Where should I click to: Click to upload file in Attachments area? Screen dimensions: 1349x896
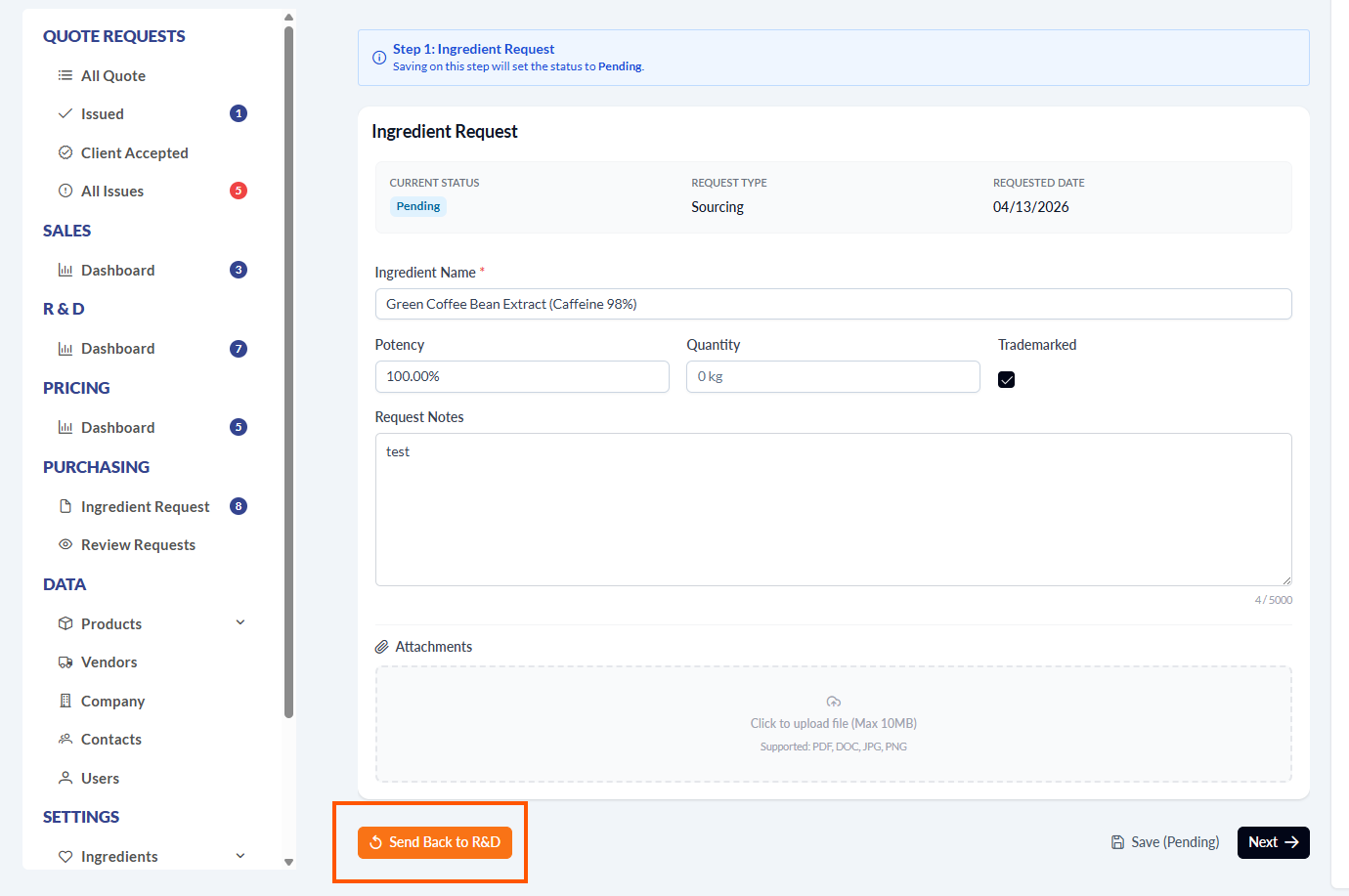[x=834, y=724]
